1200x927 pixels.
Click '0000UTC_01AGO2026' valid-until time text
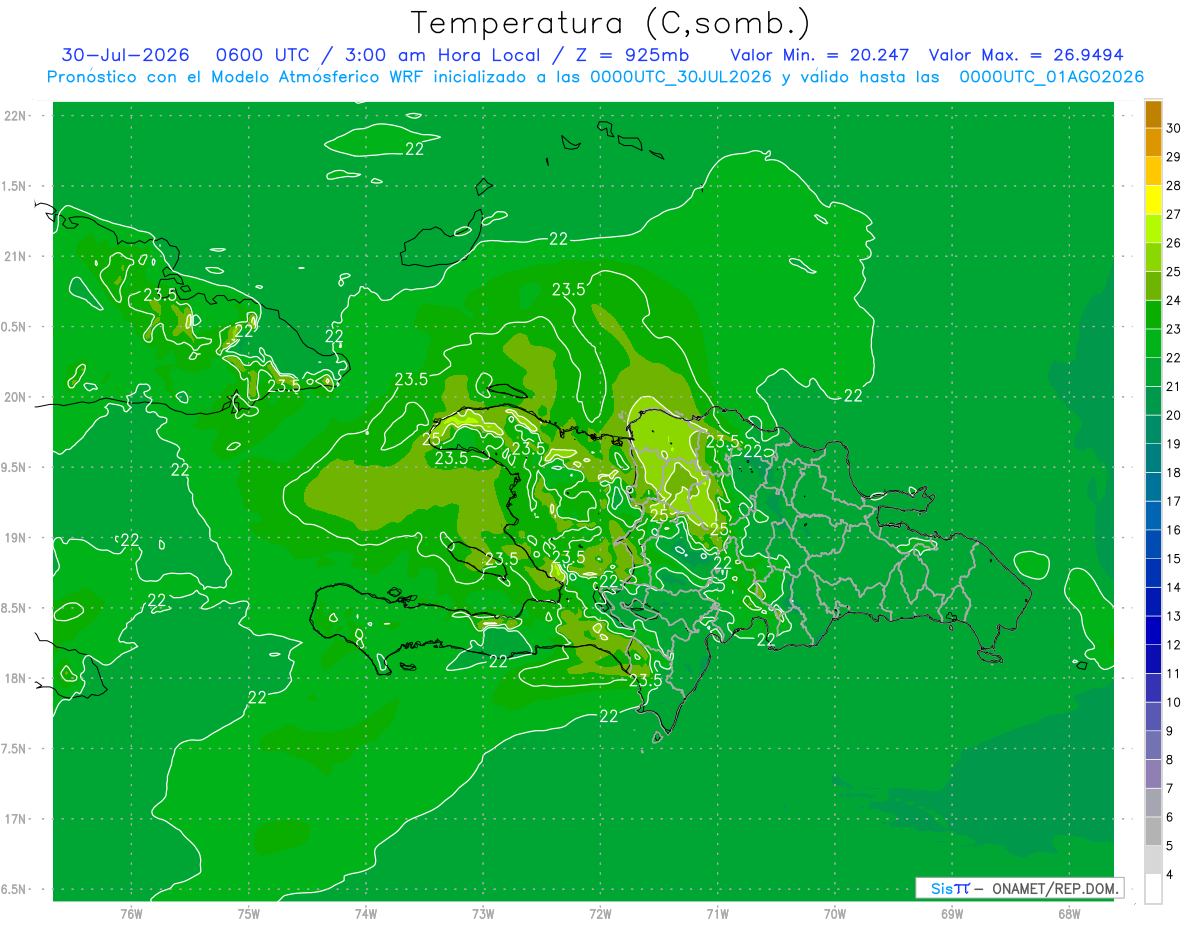tap(1052, 76)
